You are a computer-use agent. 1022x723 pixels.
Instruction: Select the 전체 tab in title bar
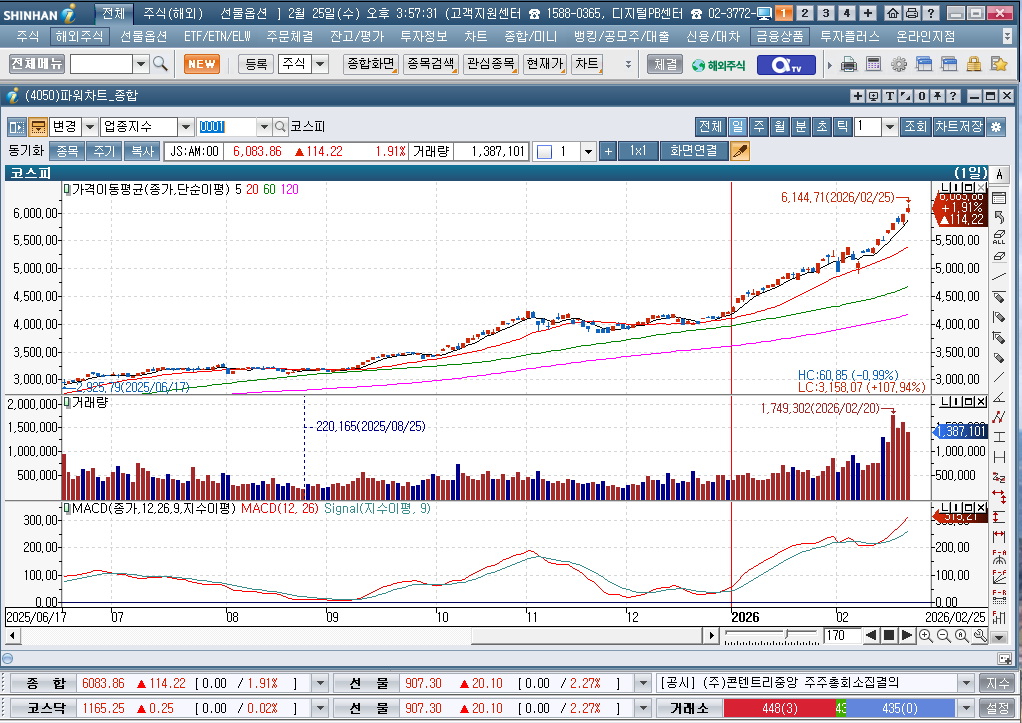(113, 13)
